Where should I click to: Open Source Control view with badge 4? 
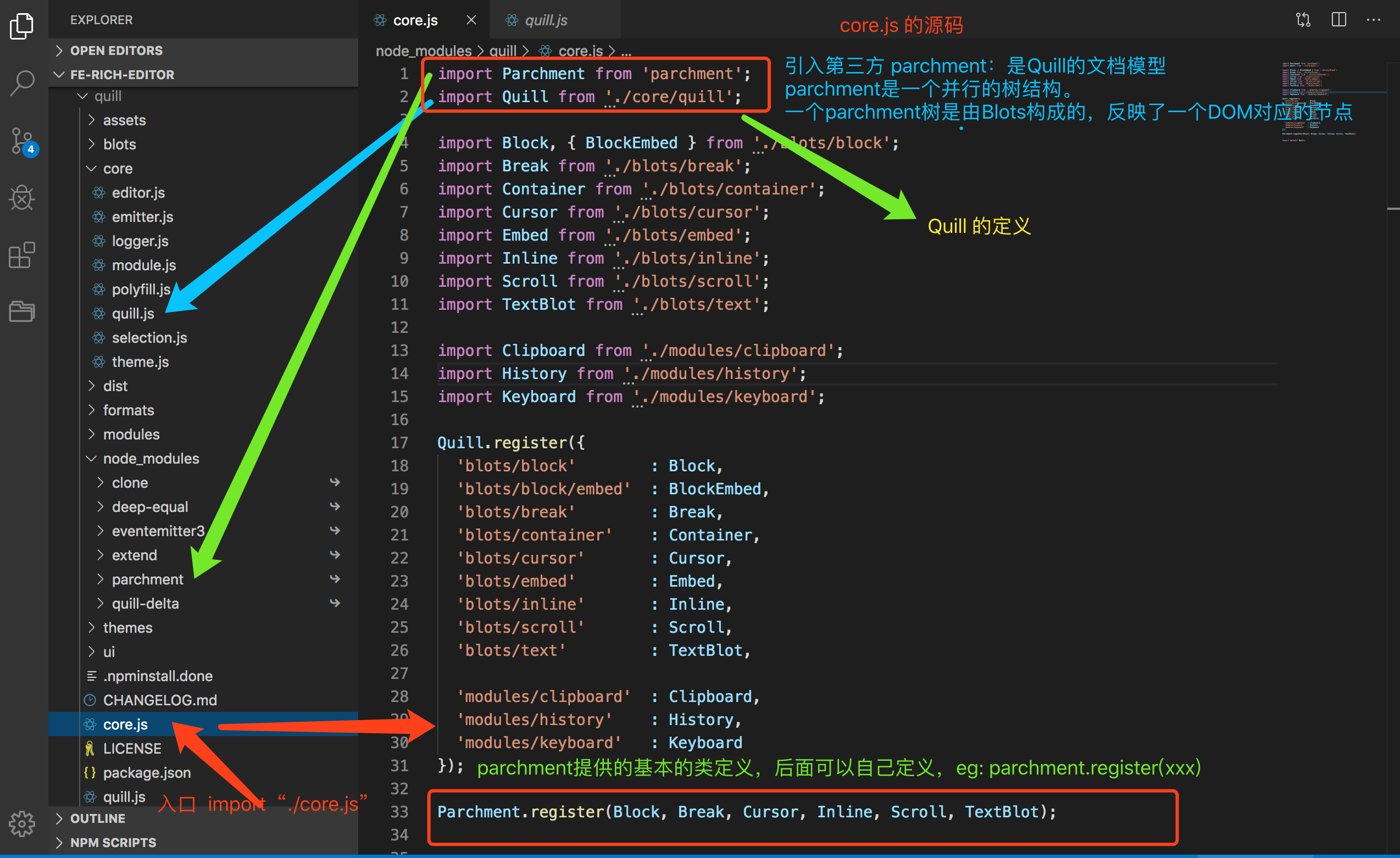point(22,141)
